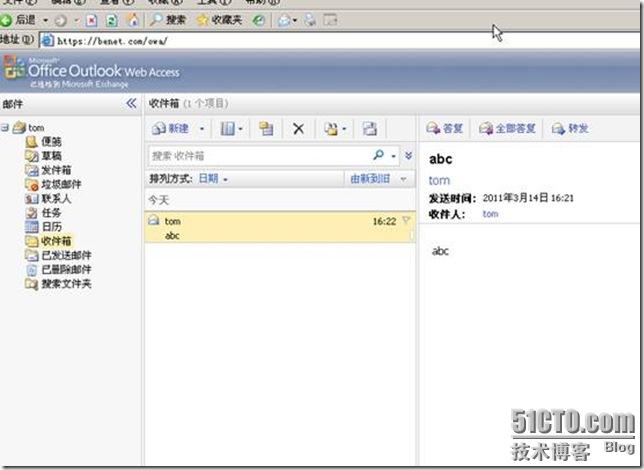The height and width of the screenshot is (470, 644).
Task: Open the search scope dropdown arrow
Action: [x=393, y=156]
